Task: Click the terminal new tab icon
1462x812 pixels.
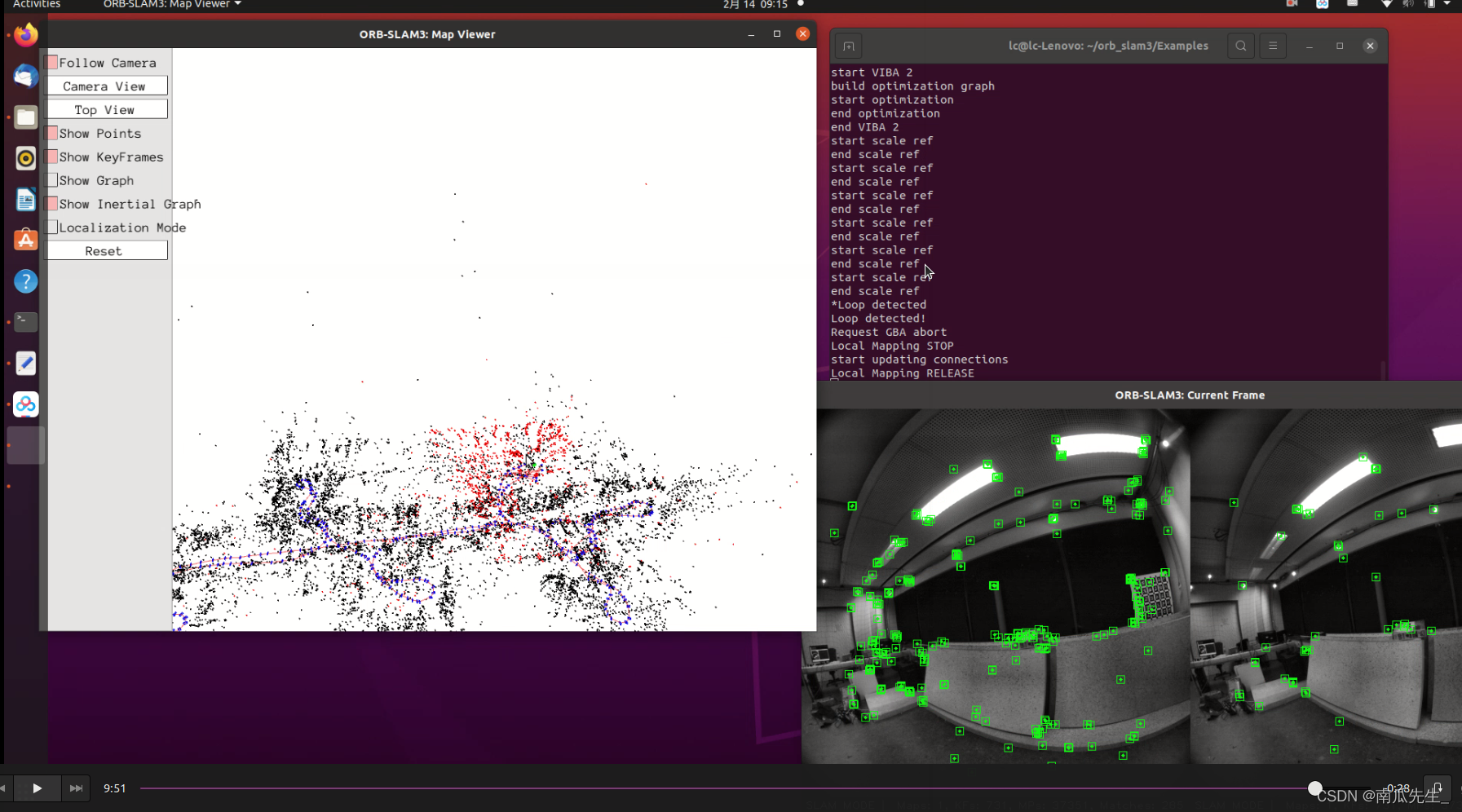Action: click(x=849, y=46)
